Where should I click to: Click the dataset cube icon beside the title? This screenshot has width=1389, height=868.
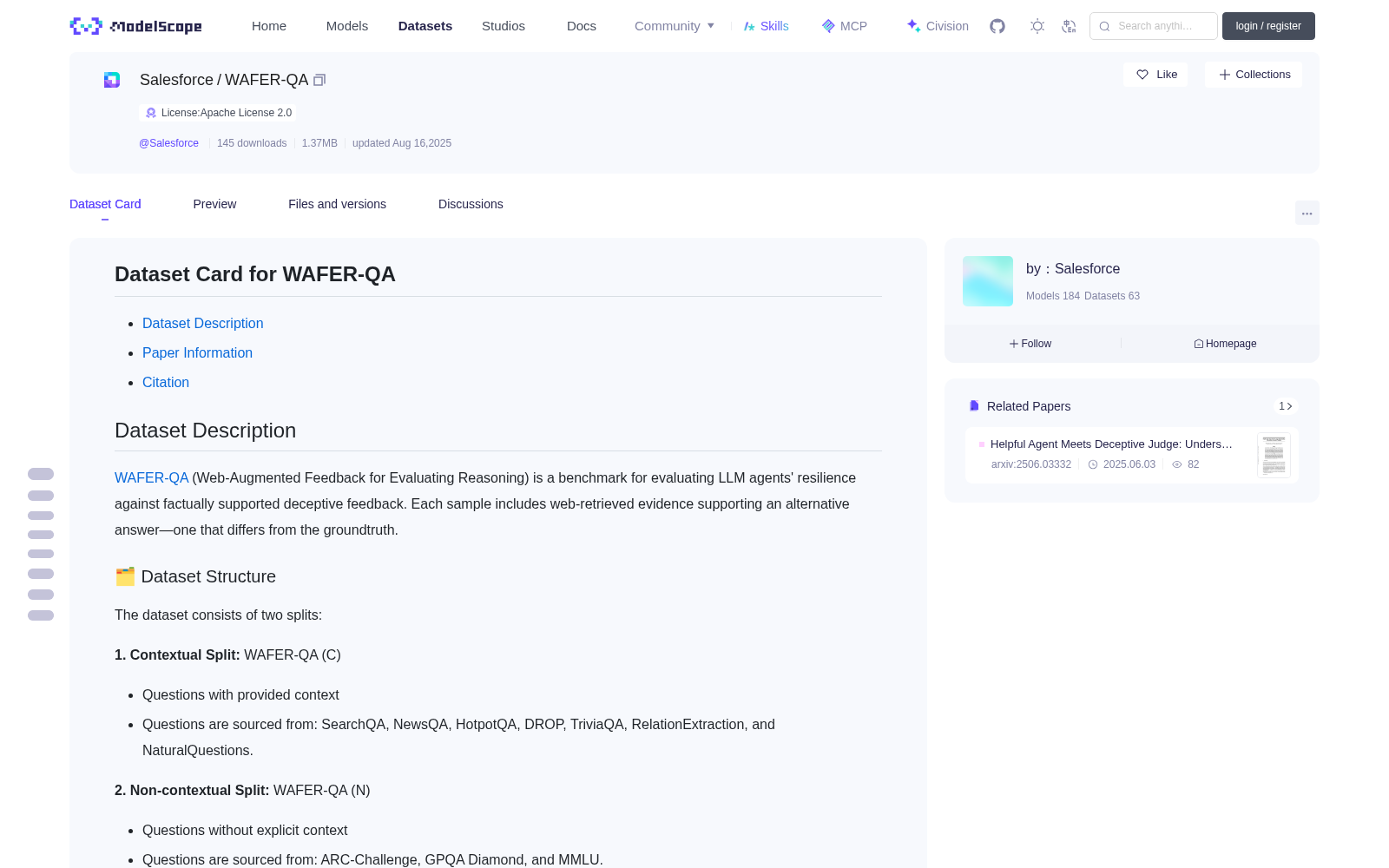pyautogui.click(x=112, y=80)
